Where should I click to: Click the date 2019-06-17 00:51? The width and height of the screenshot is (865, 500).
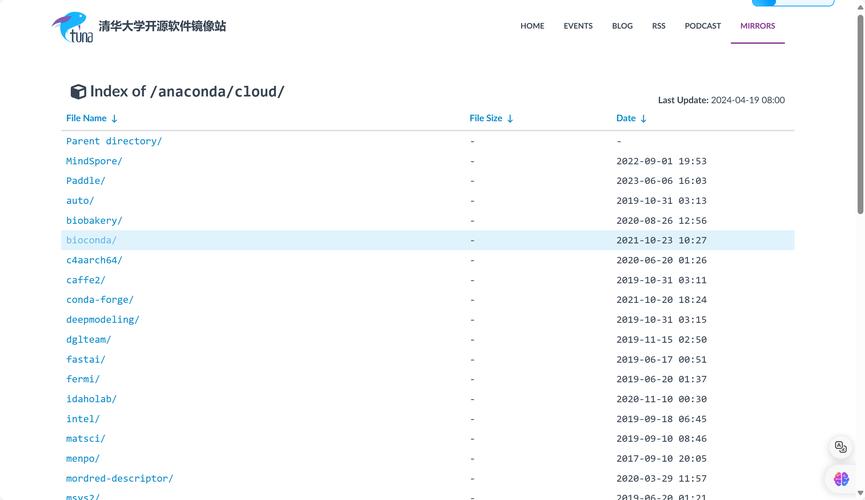pyautogui.click(x=661, y=360)
